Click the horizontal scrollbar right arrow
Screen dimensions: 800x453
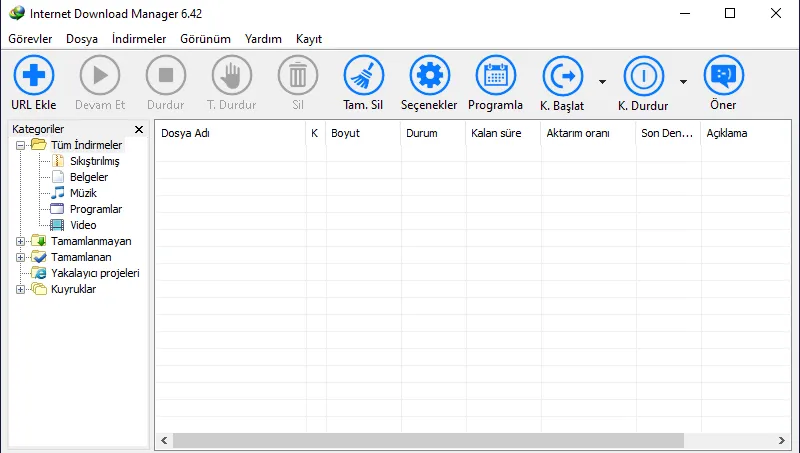(x=782, y=440)
